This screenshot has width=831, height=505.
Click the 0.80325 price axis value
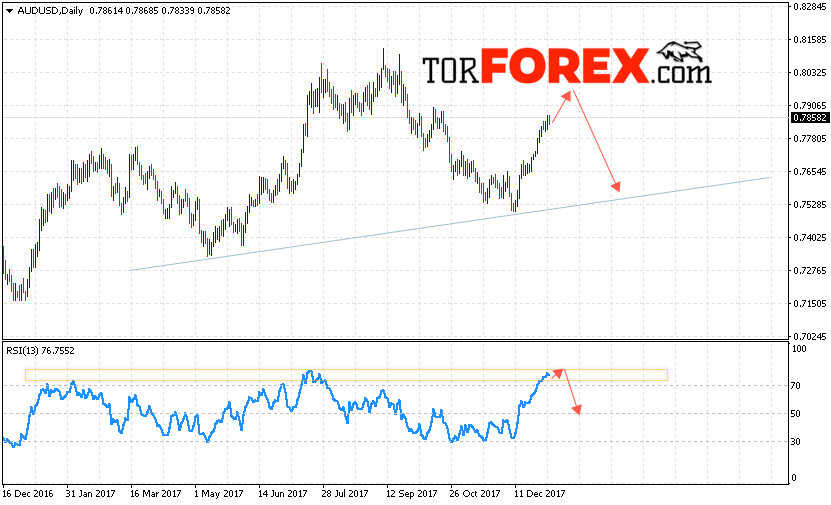pos(810,73)
